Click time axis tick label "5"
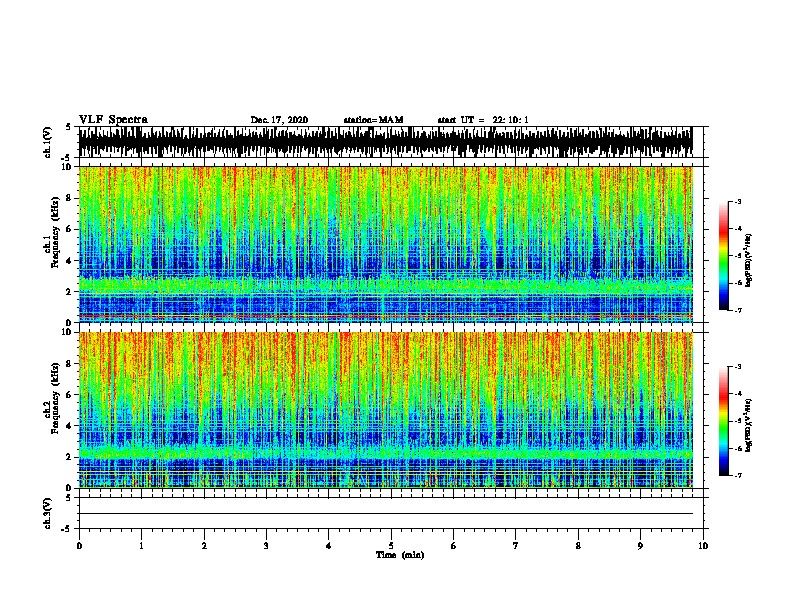The width and height of the screenshot is (792, 612). point(391,546)
